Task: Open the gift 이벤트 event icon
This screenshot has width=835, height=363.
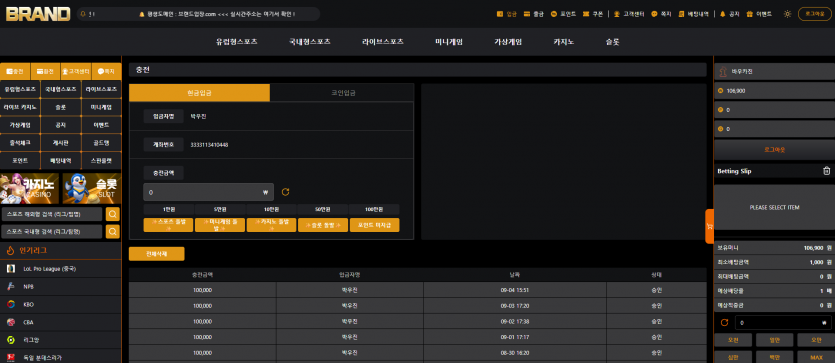Action: (x=749, y=14)
